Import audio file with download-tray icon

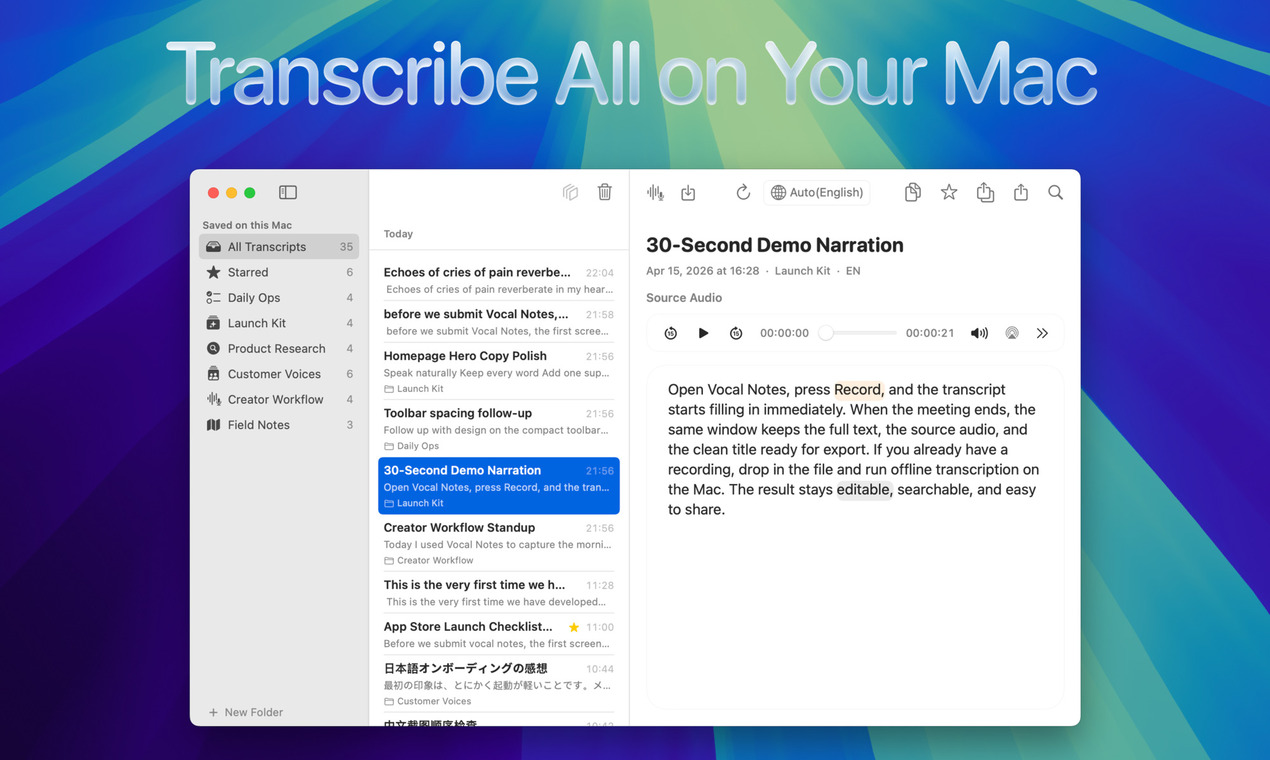pyautogui.click(x=688, y=193)
